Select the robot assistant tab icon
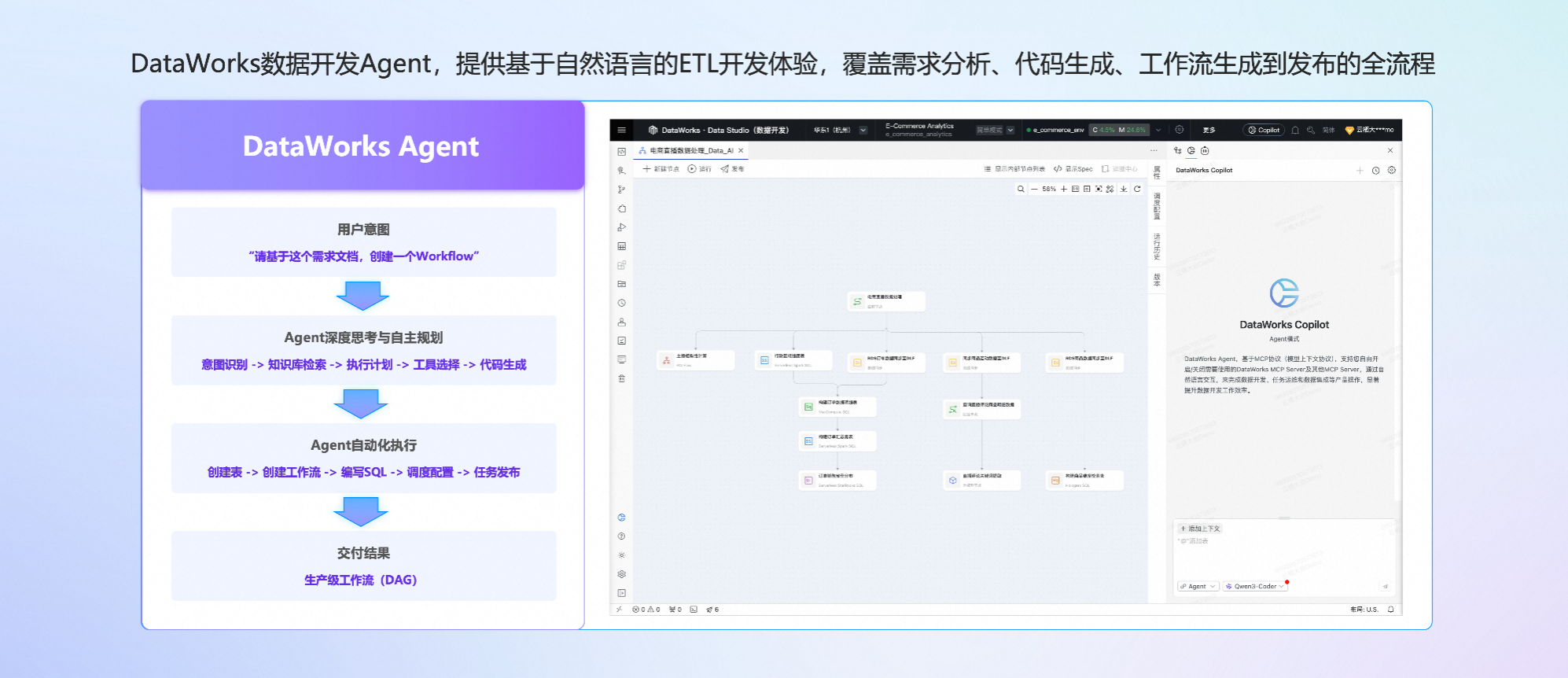1568x678 pixels. (x=1205, y=150)
